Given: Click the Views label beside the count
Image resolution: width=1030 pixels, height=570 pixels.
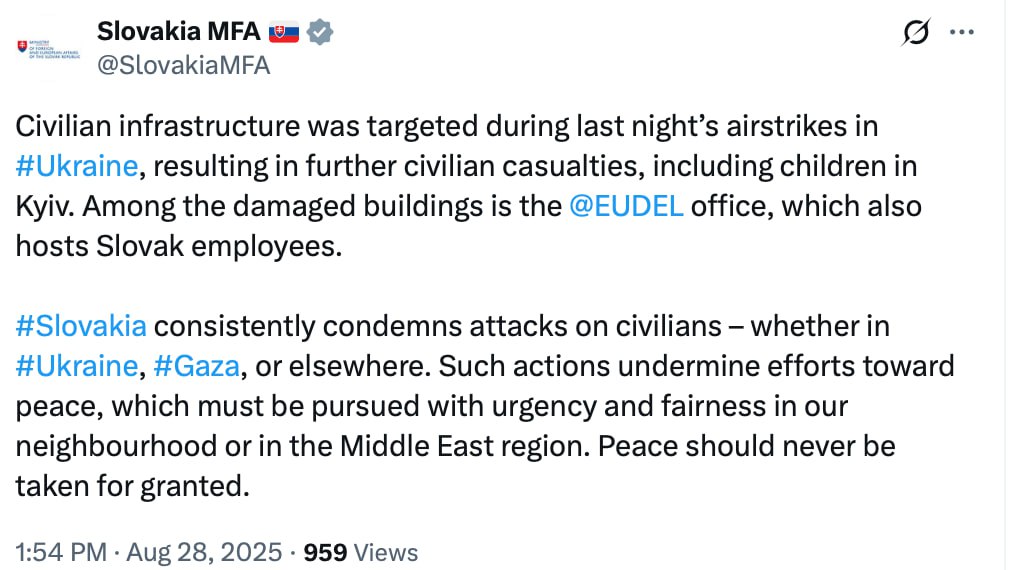Looking at the screenshot, I should click(x=385, y=552).
